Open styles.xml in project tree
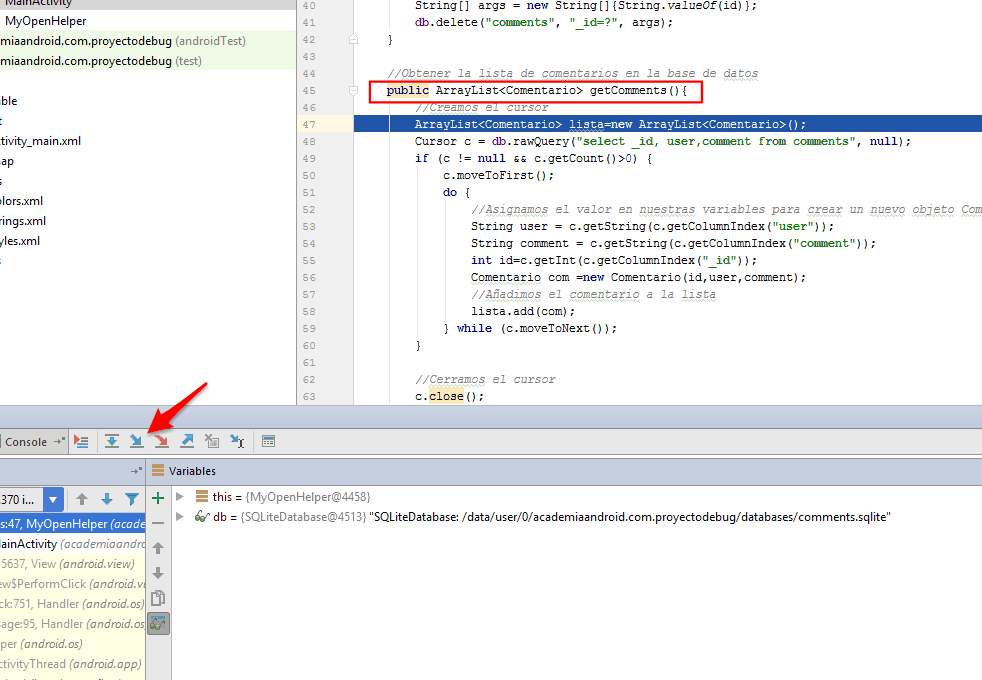 (20, 241)
